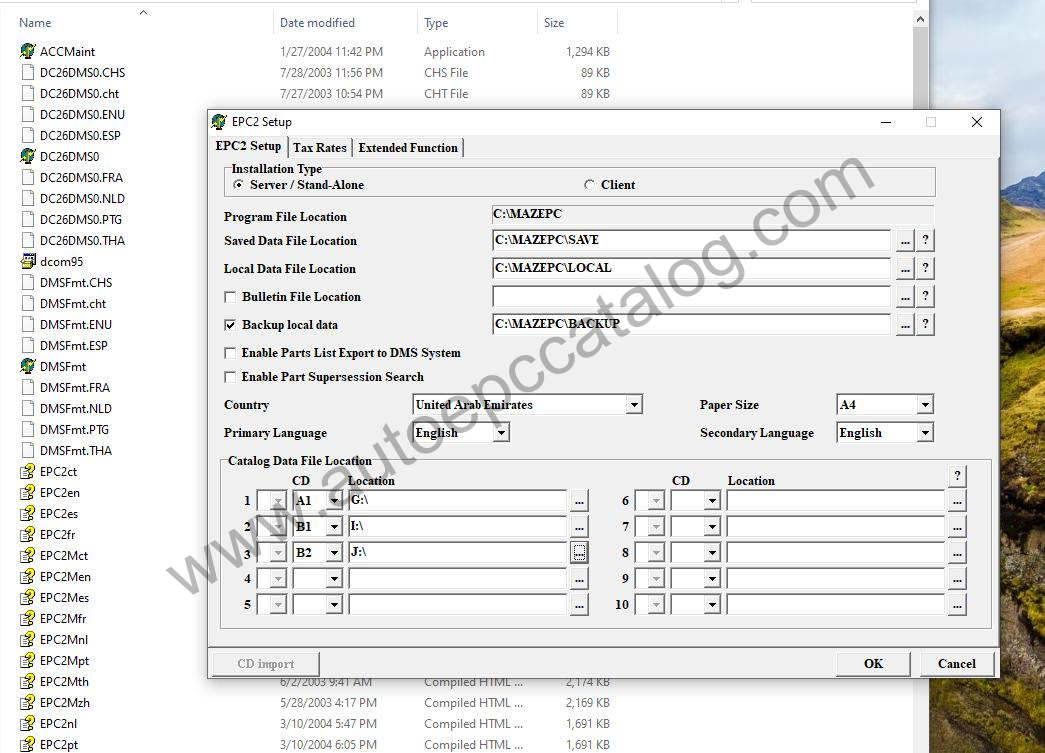The image size is (1045, 753).
Task: Select the DC26DMS0 application icon
Action: pos(27,156)
